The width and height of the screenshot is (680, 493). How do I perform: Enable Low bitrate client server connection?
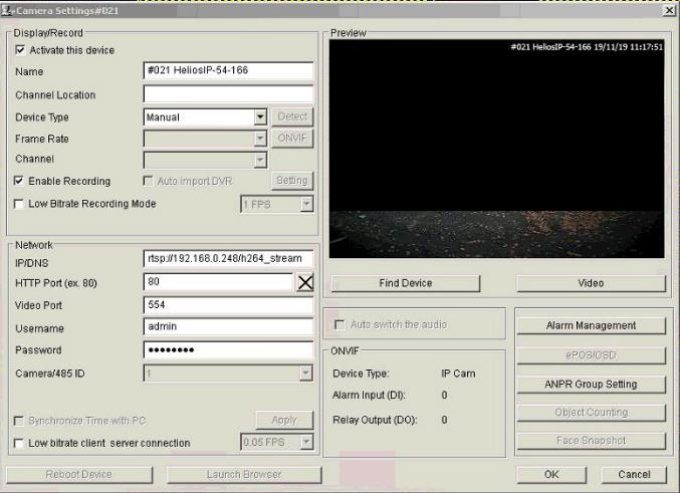point(19,443)
